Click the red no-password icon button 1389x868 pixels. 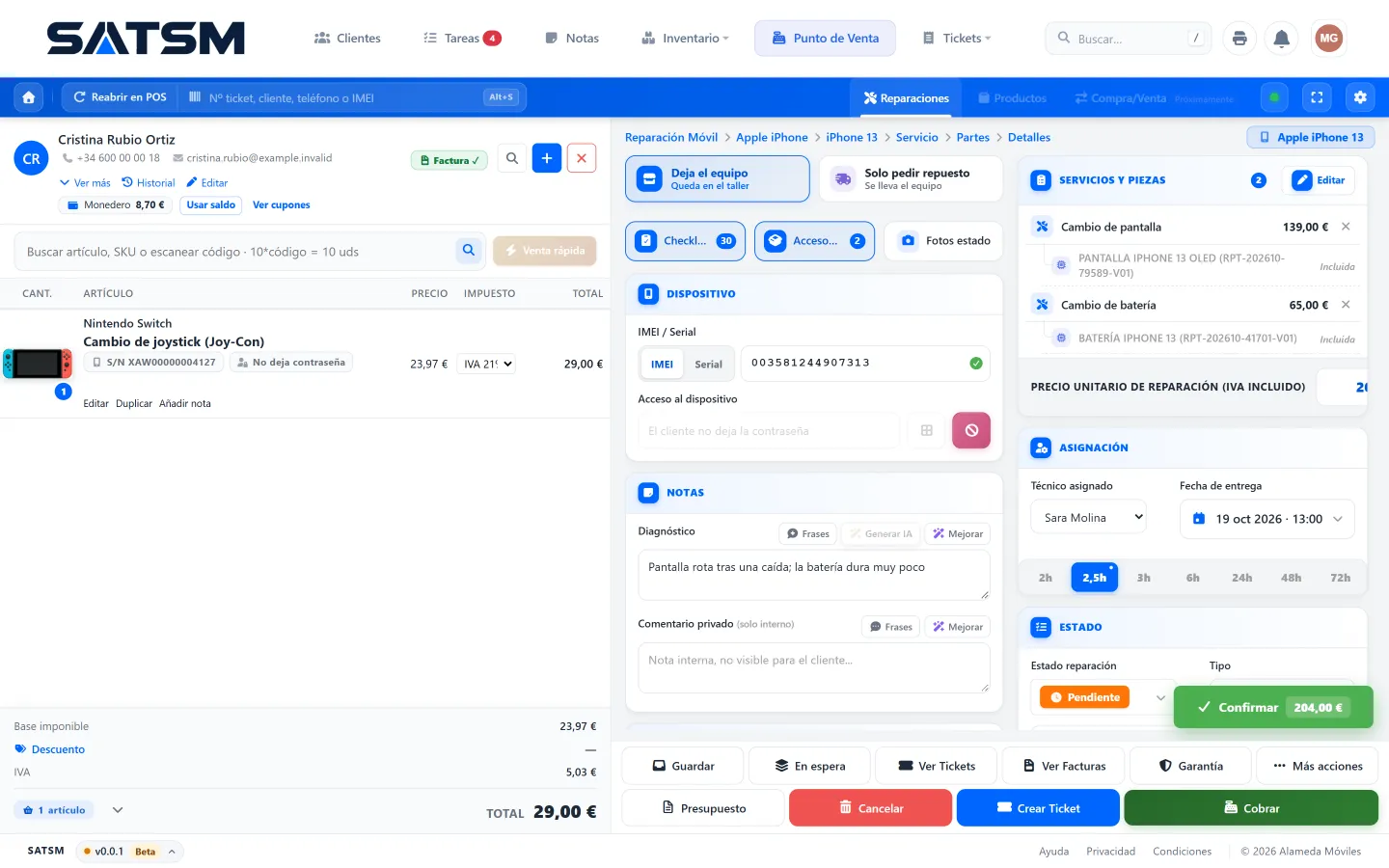point(971,430)
